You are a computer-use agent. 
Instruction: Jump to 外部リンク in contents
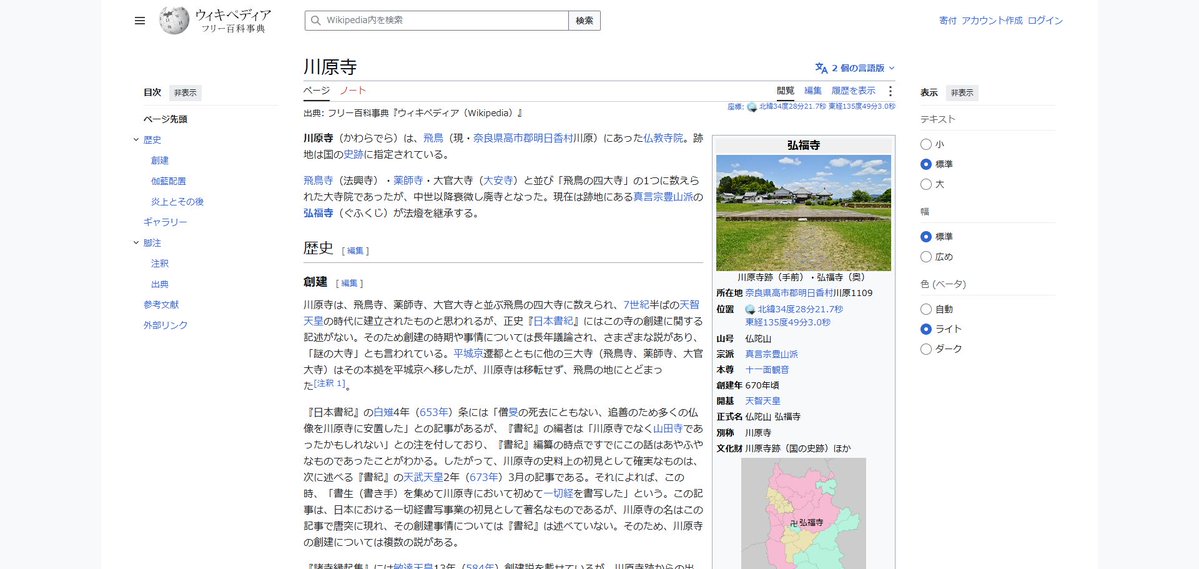(165, 325)
